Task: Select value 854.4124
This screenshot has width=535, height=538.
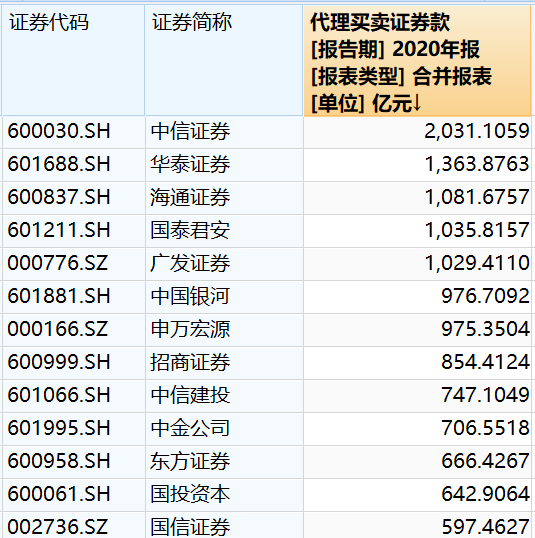Action: [417, 363]
